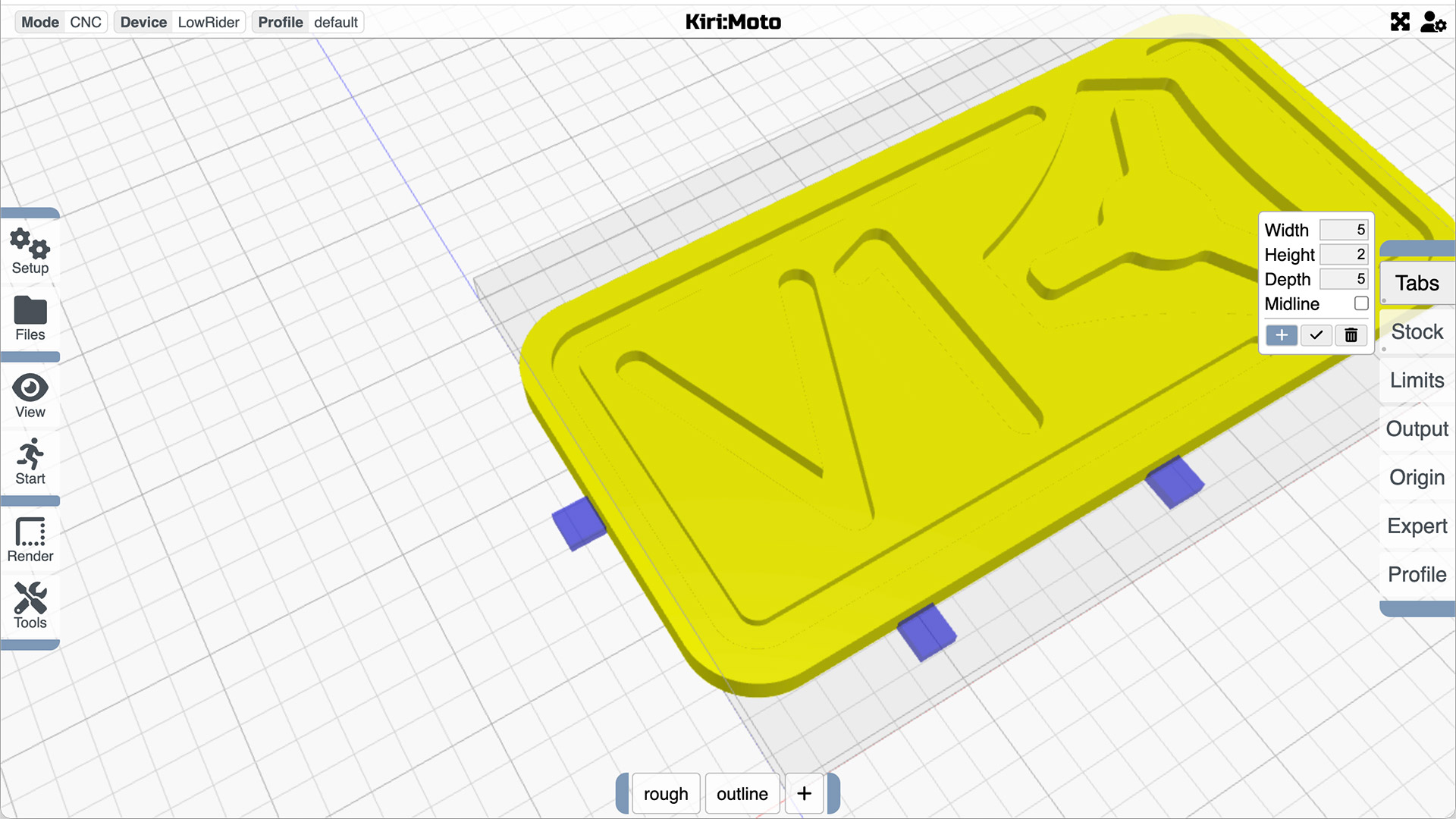Screen dimensions: 1456x819
Task: Expand the Limits section
Action: click(x=1417, y=380)
